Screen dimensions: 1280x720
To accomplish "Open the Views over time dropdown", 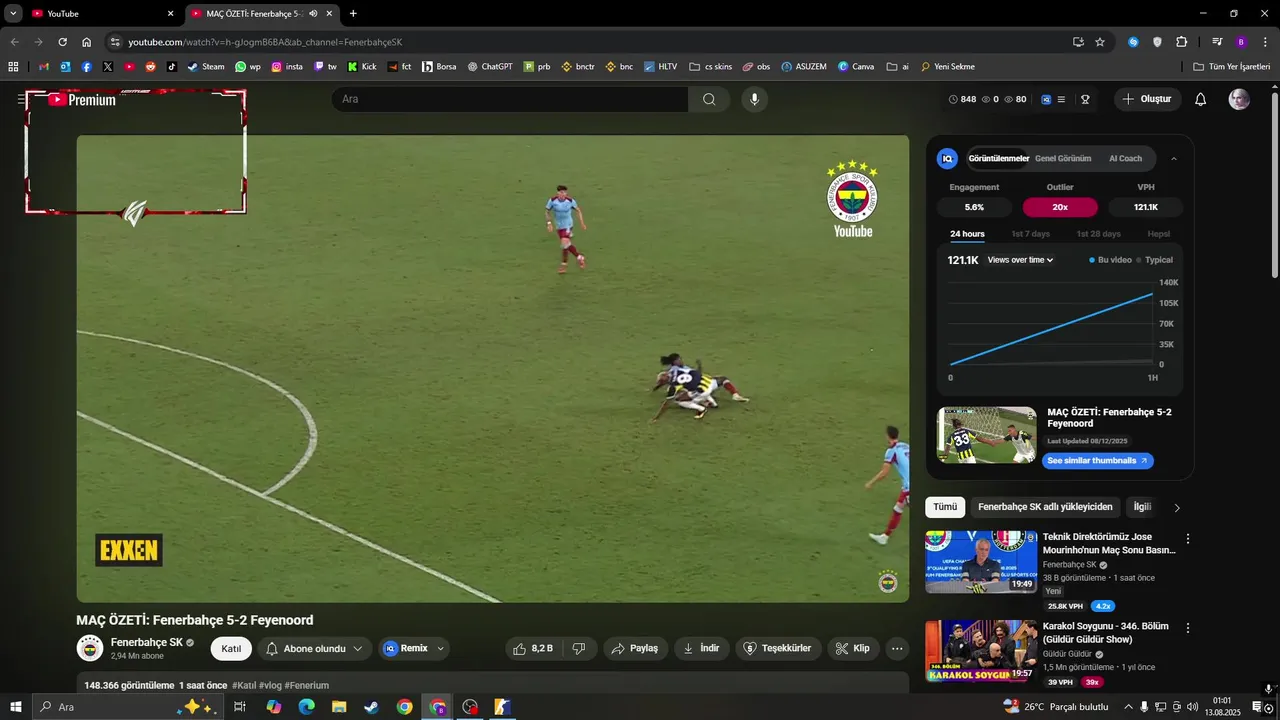I will click(x=1020, y=260).
